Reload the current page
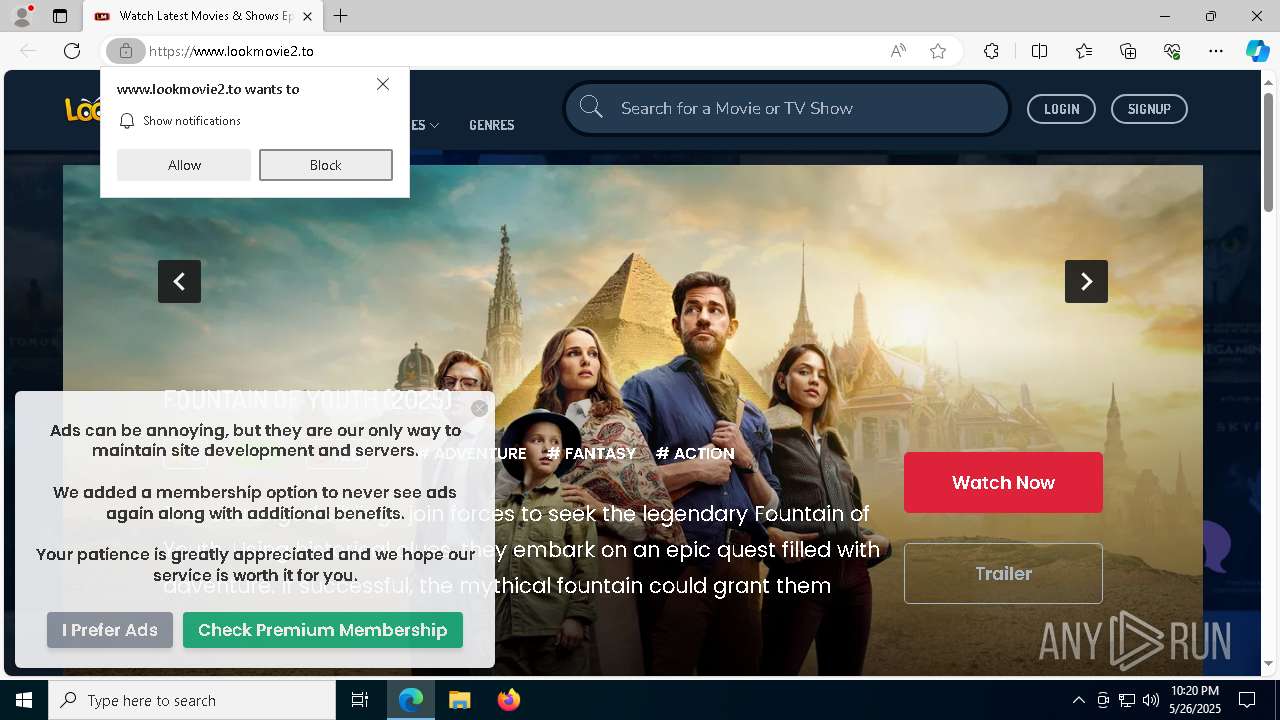The height and width of the screenshot is (720, 1280). click(72, 51)
